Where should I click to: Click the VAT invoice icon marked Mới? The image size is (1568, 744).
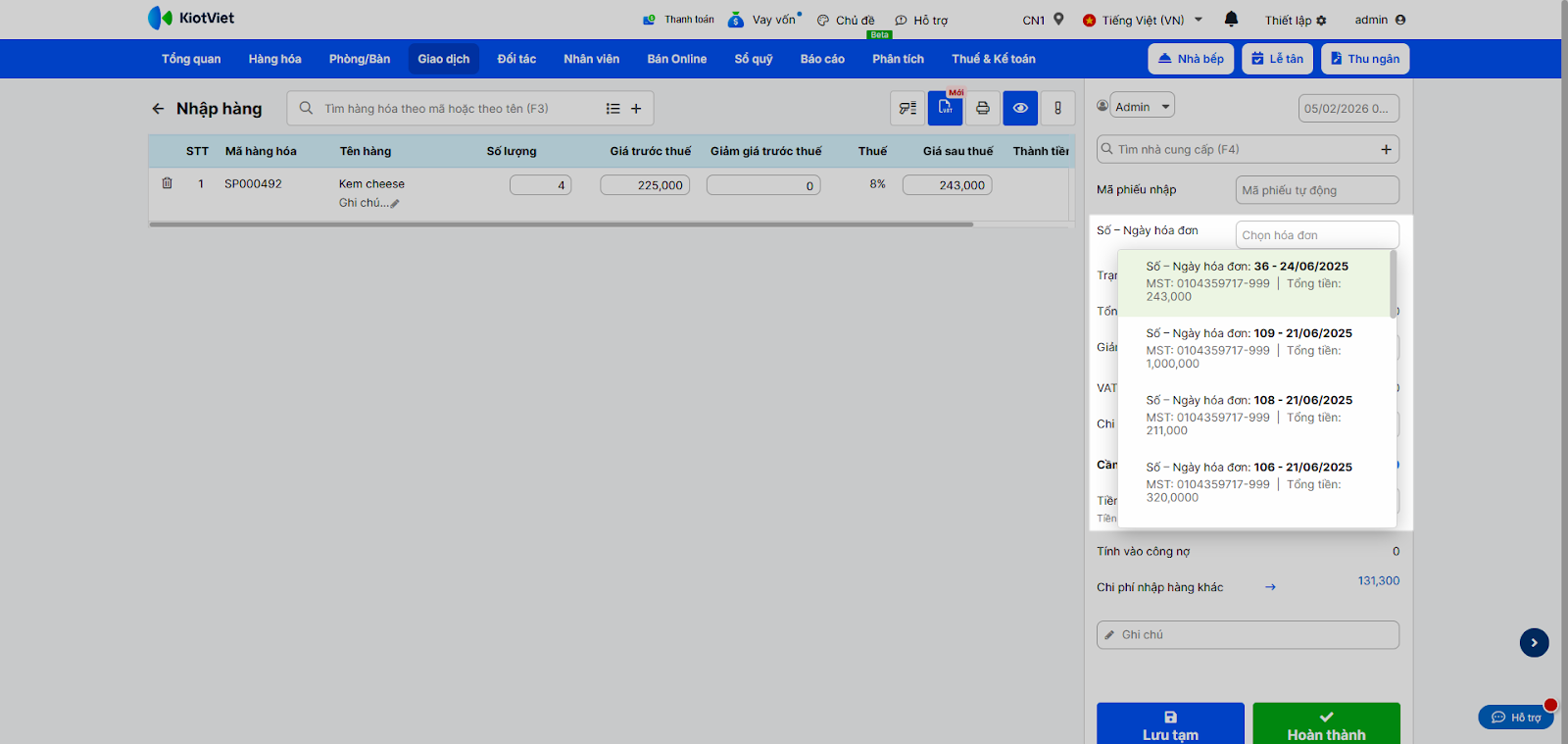coord(945,108)
